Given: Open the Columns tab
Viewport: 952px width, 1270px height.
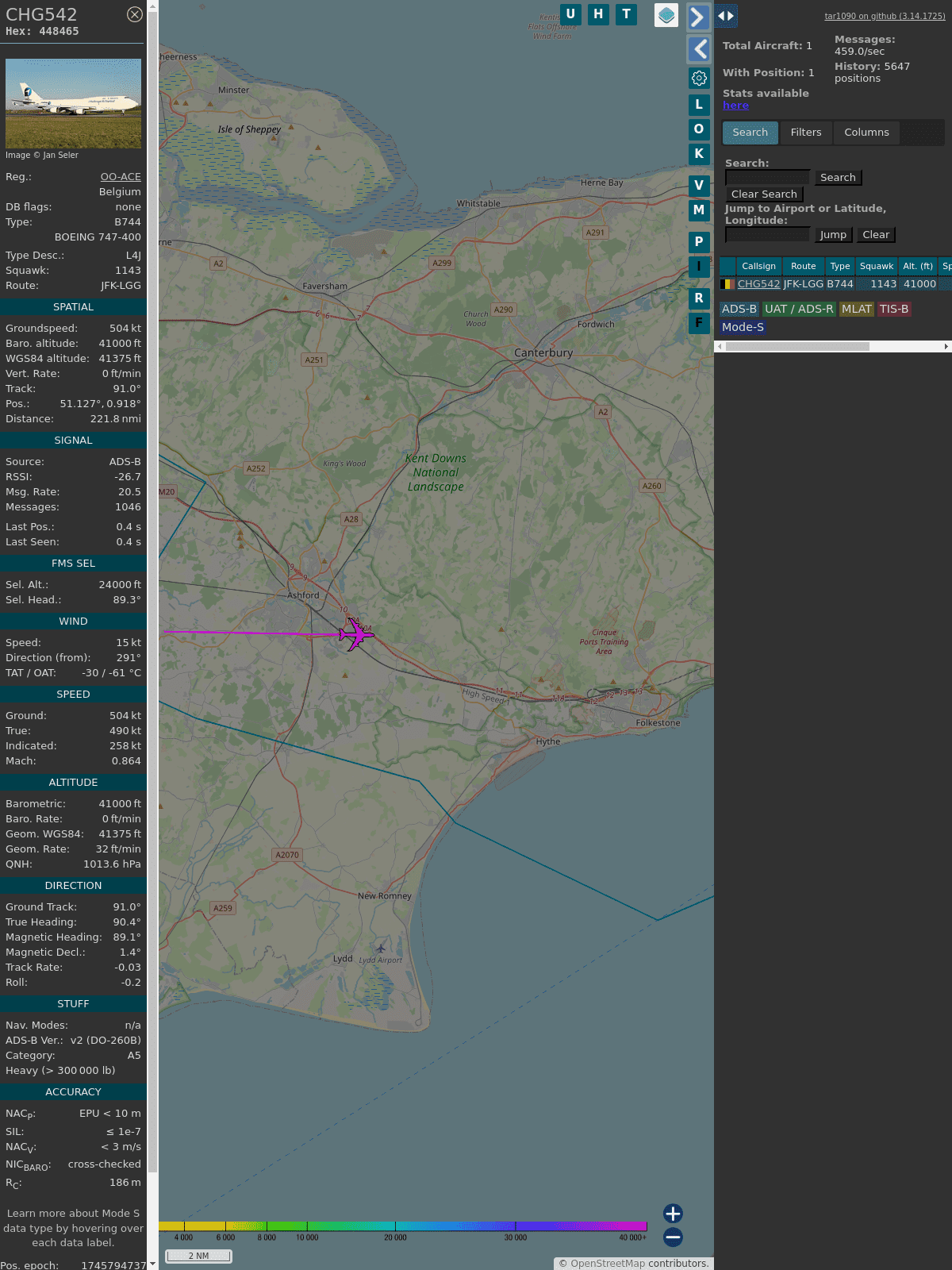Looking at the screenshot, I should [x=866, y=133].
